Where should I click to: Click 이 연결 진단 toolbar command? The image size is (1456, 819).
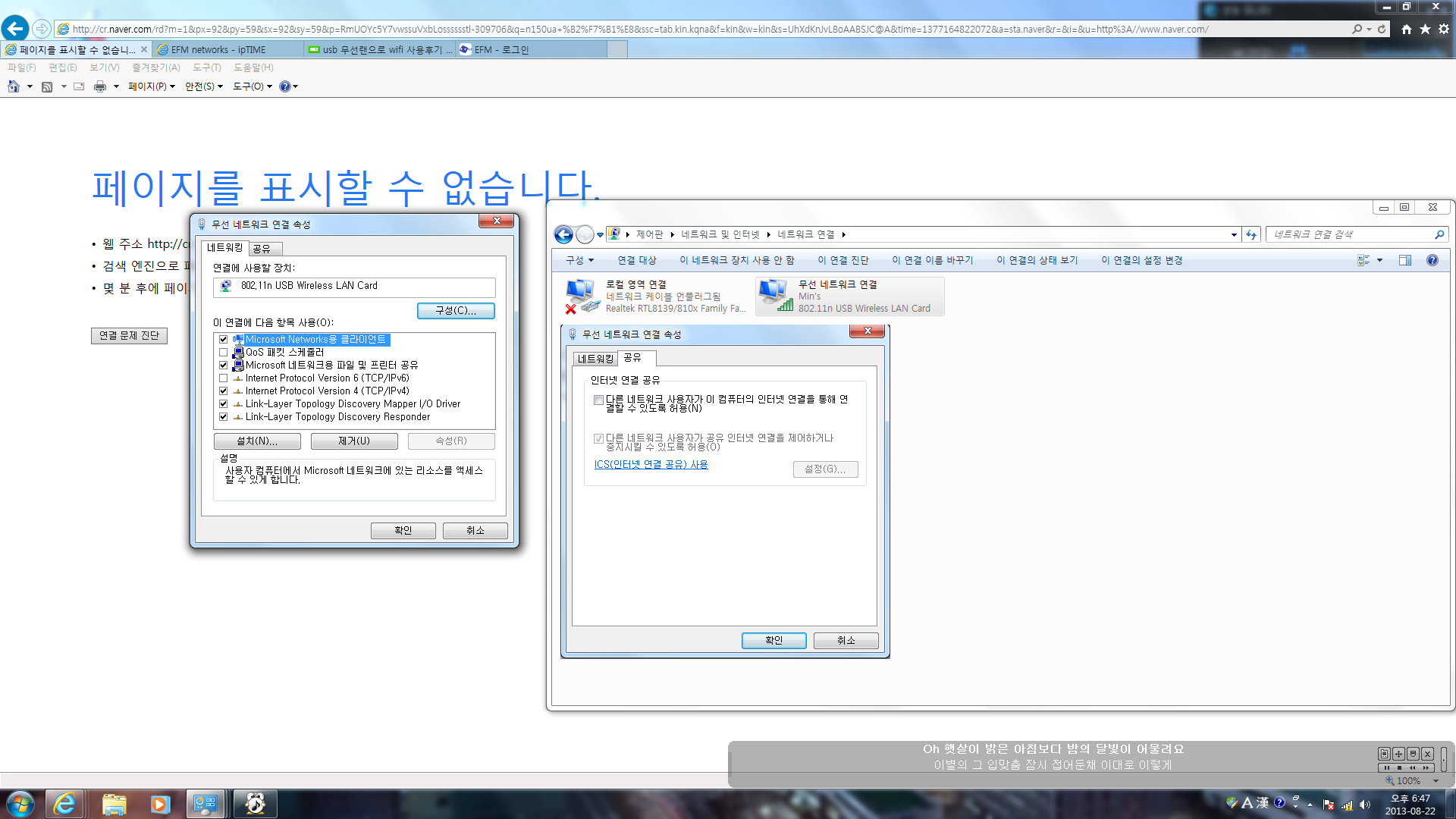click(x=843, y=260)
